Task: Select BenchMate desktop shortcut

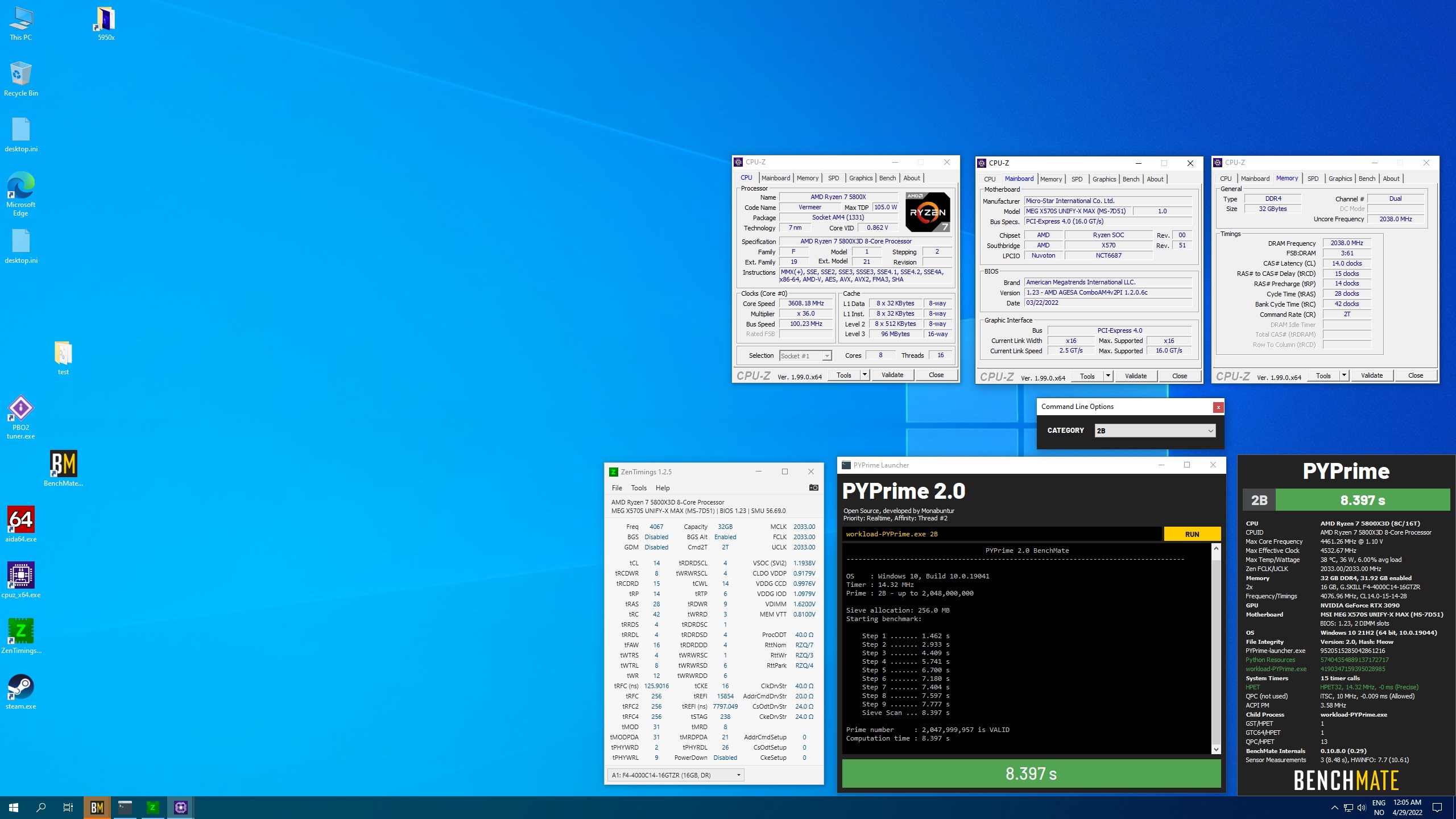Action: (63, 469)
